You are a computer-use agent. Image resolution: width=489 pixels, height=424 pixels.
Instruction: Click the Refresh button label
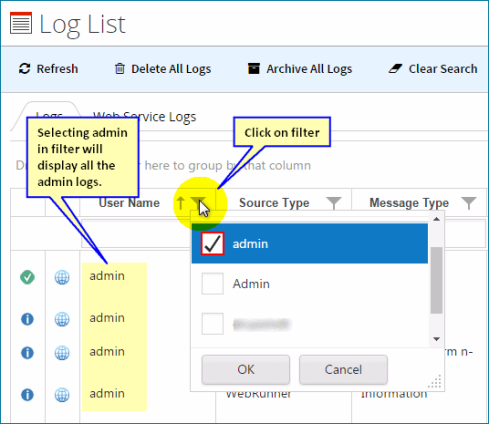tap(57, 69)
